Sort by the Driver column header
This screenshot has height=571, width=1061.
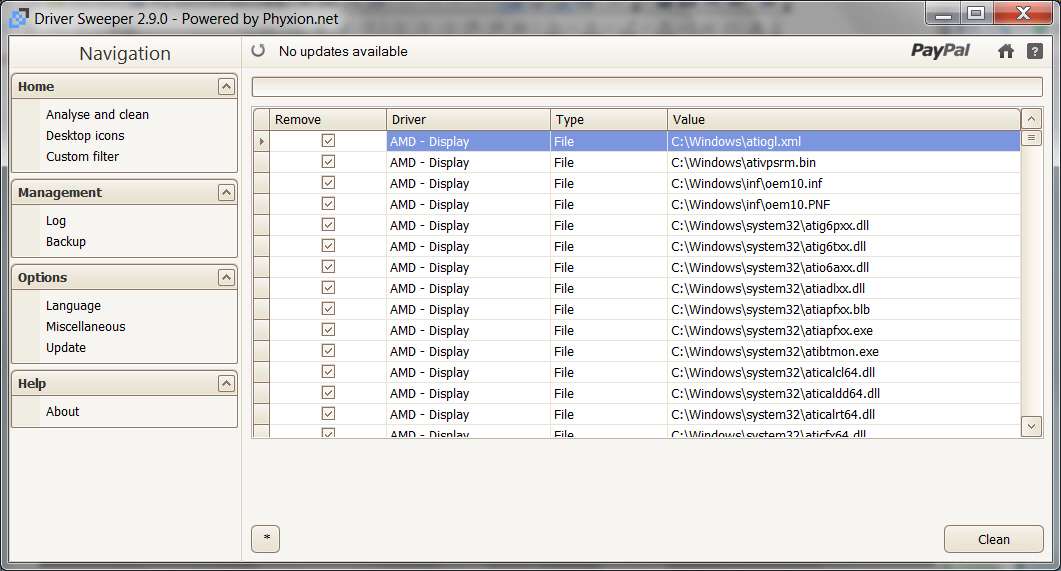[468, 120]
